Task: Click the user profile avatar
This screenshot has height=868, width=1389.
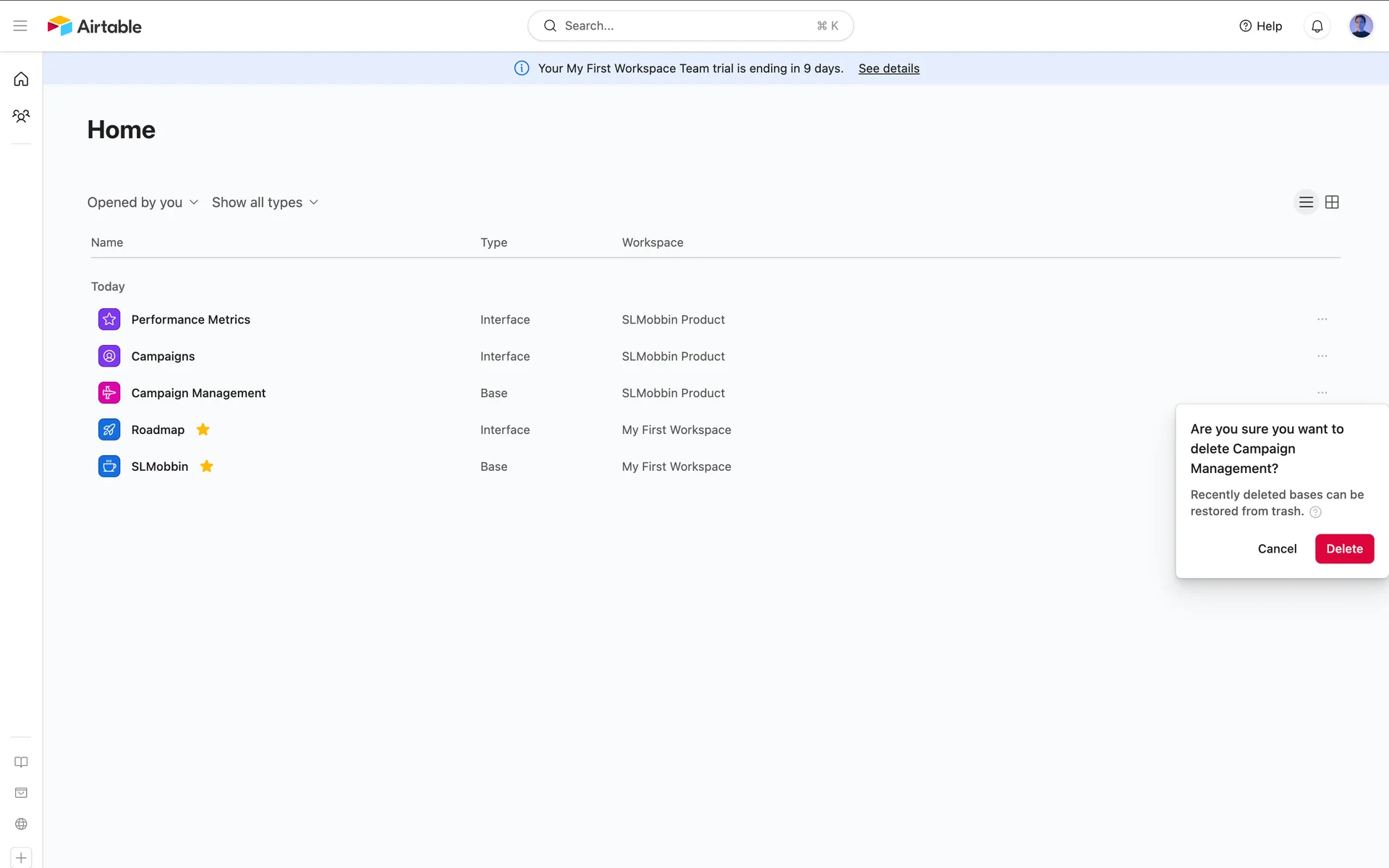Action: coord(1360,26)
